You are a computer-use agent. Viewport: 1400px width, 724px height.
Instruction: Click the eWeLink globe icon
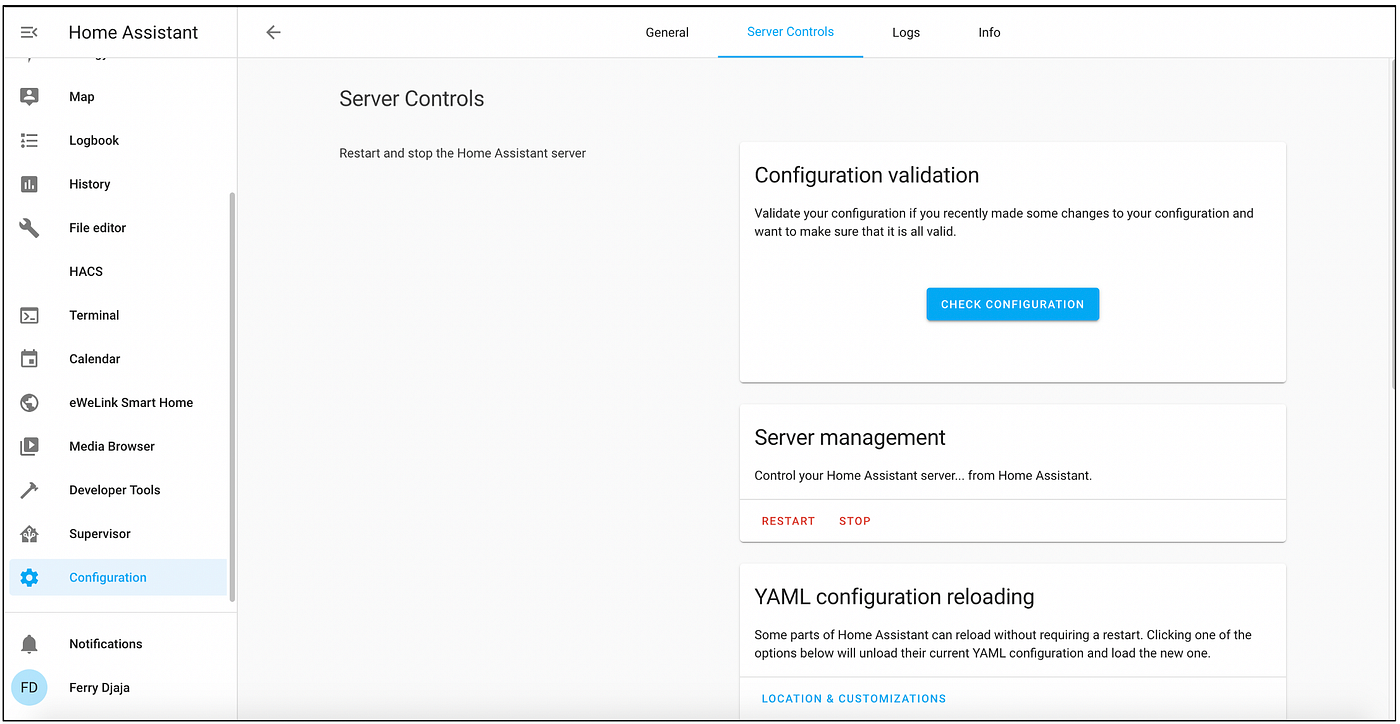pos(29,403)
